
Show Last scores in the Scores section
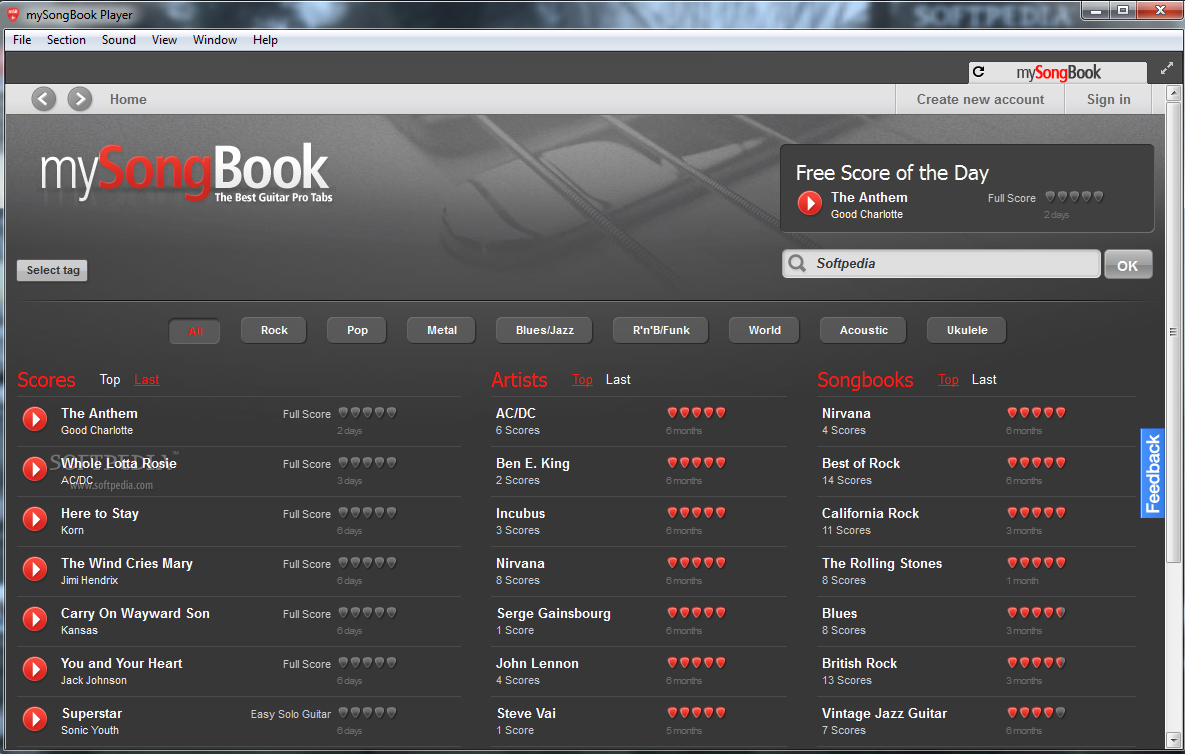click(x=147, y=380)
